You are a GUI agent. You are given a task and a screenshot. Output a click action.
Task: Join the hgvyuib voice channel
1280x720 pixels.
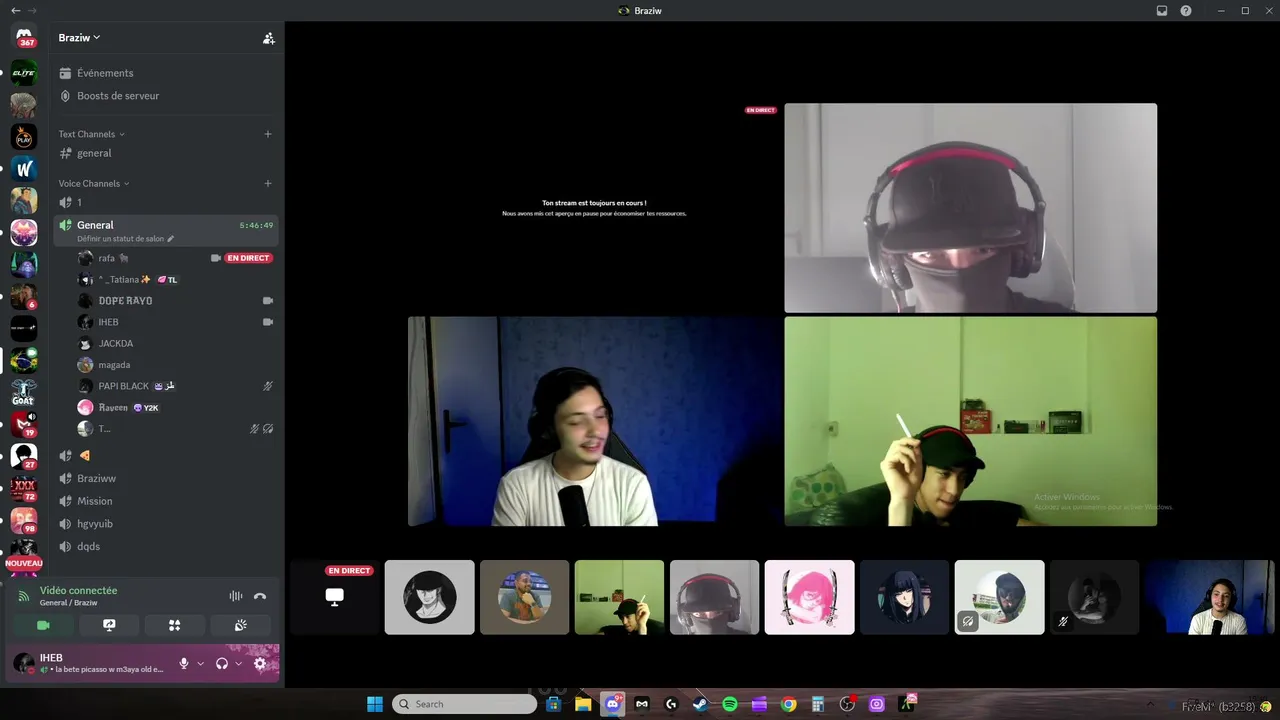166,524
